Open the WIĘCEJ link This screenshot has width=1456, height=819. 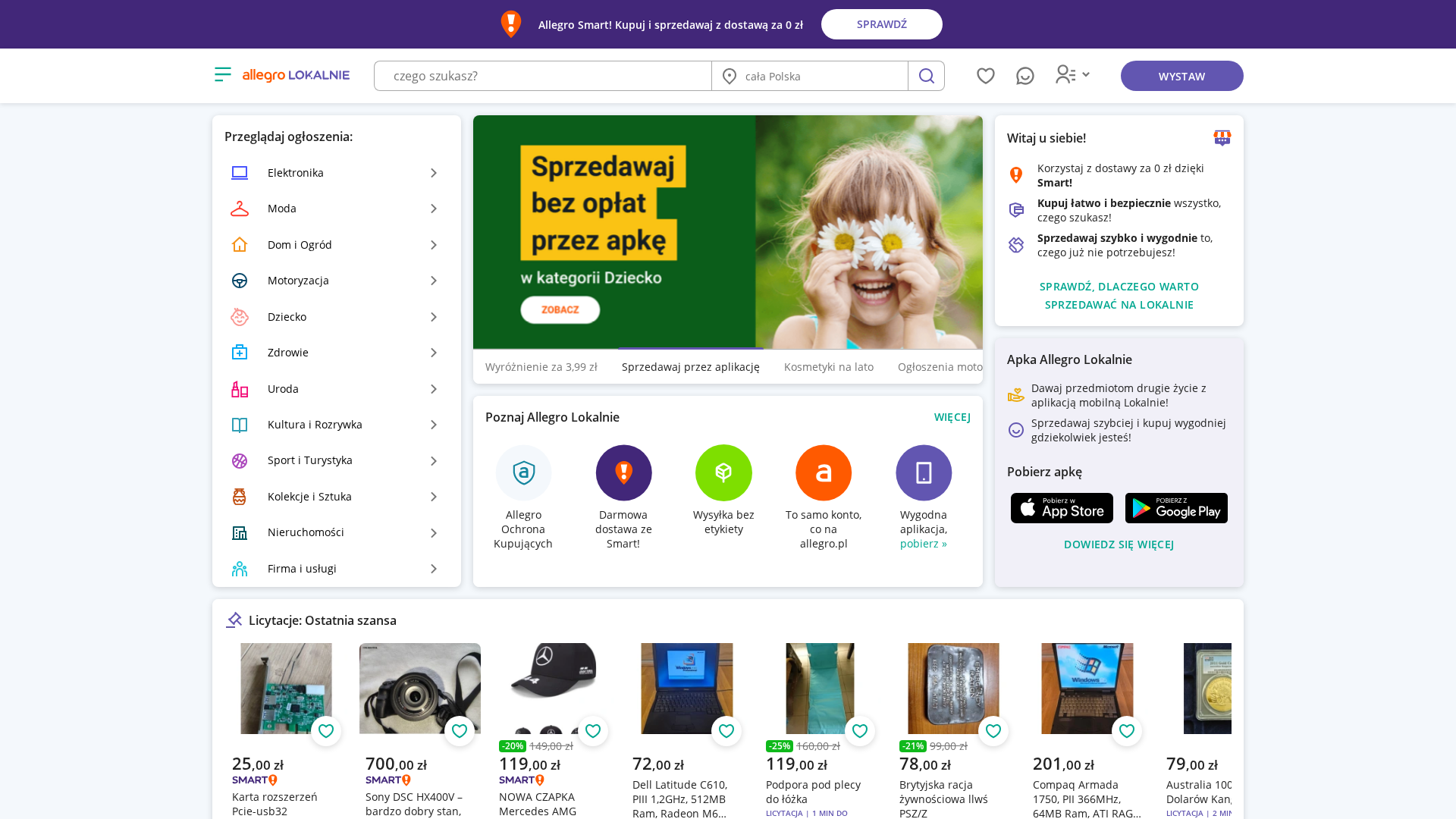[x=952, y=417]
